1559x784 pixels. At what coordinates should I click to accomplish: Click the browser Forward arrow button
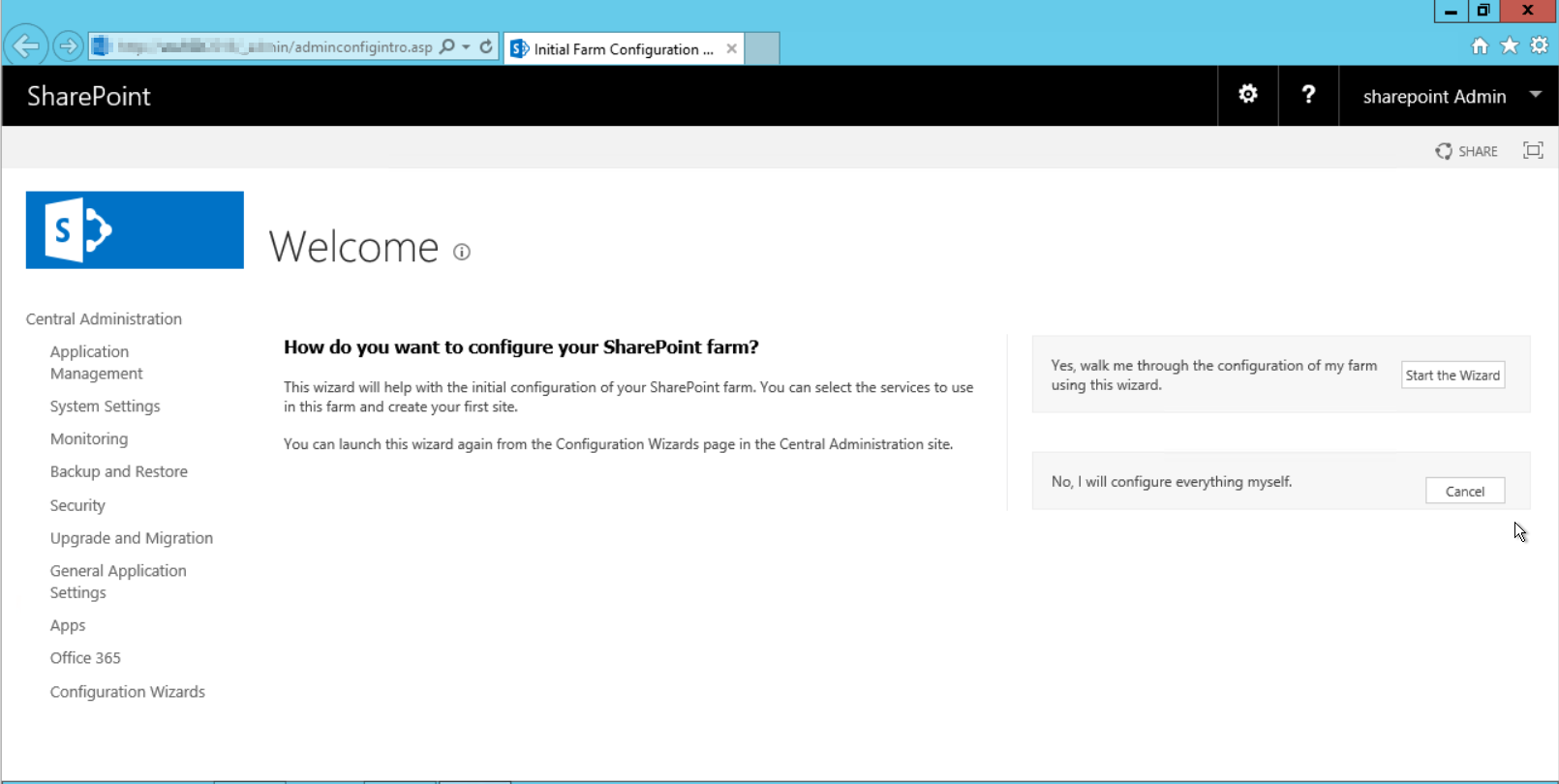pos(68,45)
